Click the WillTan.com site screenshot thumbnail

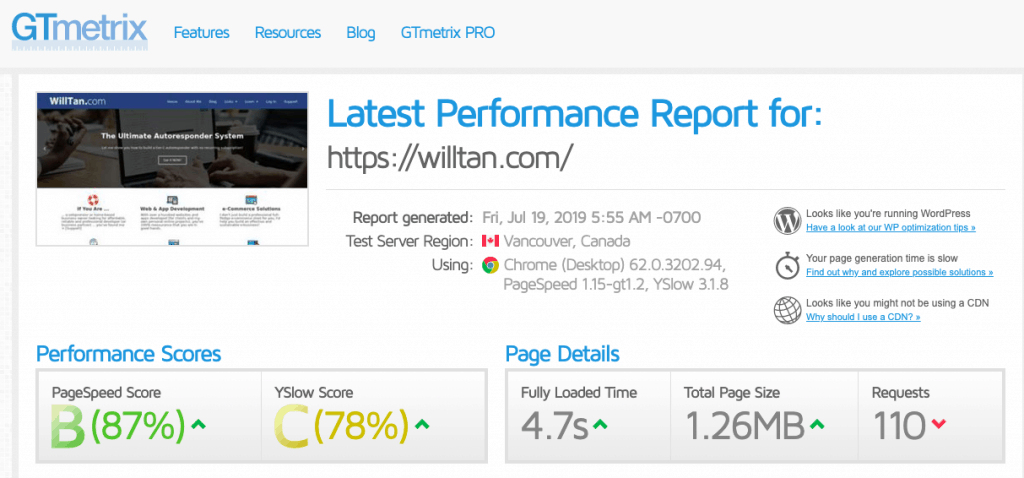pos(172,169)
